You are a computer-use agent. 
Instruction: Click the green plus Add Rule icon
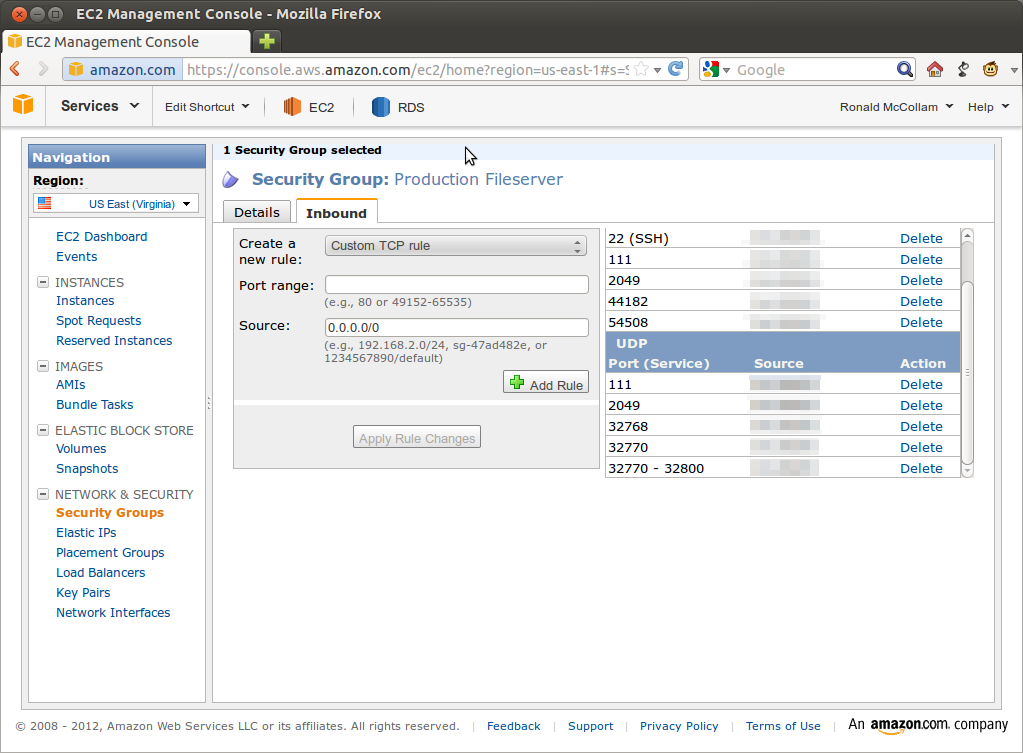coord(517,382)
